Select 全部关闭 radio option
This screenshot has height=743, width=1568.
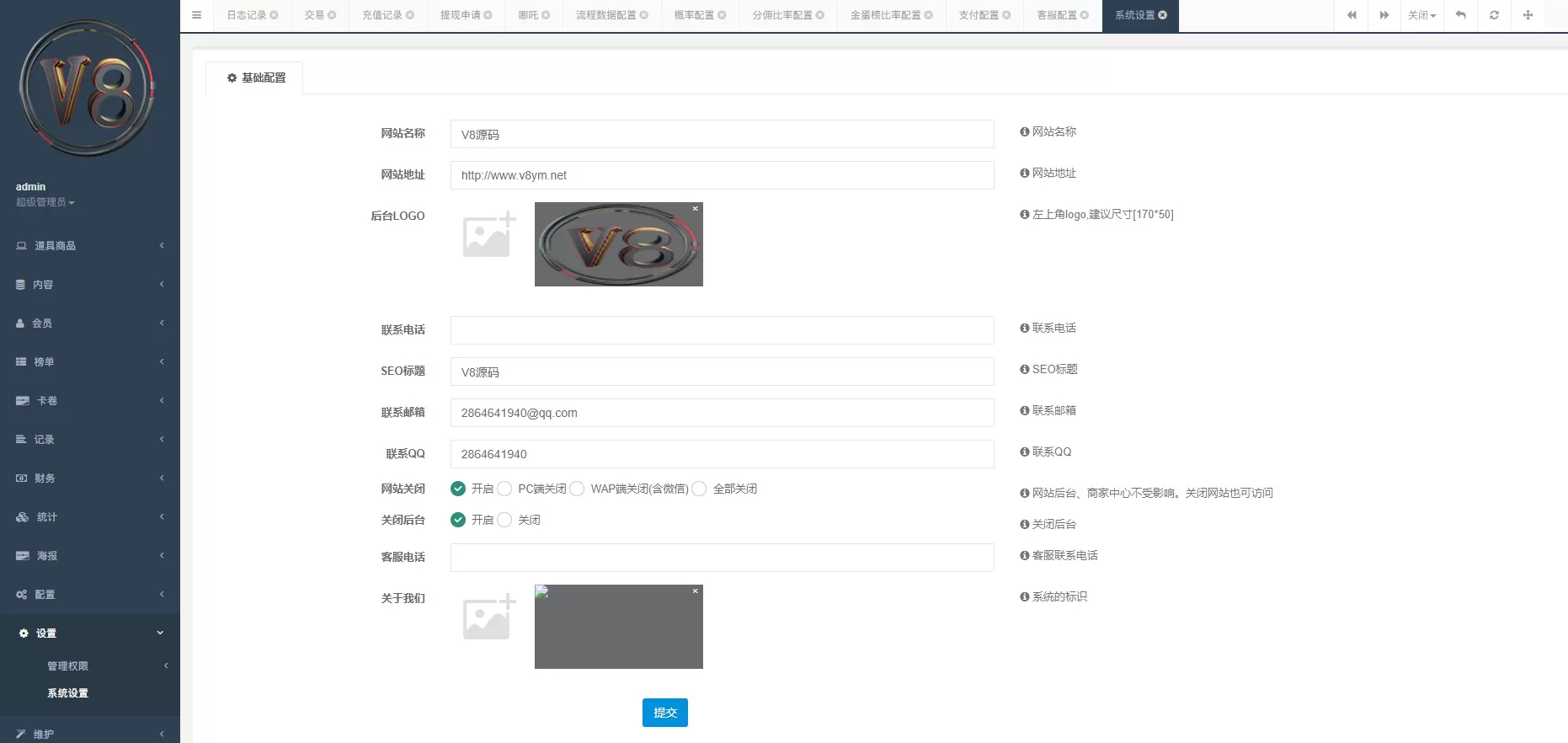(x=699, y=489)
